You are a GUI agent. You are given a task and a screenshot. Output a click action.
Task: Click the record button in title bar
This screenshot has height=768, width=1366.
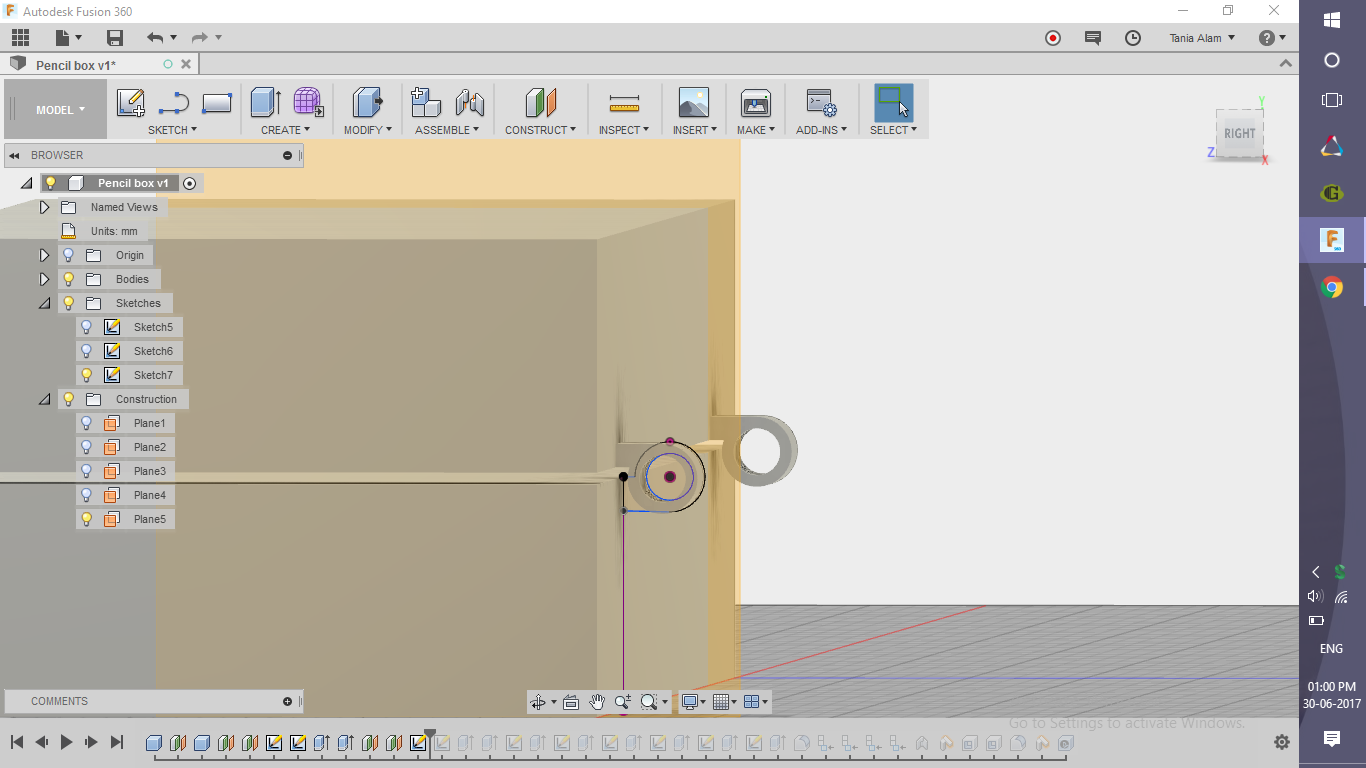1052,38
